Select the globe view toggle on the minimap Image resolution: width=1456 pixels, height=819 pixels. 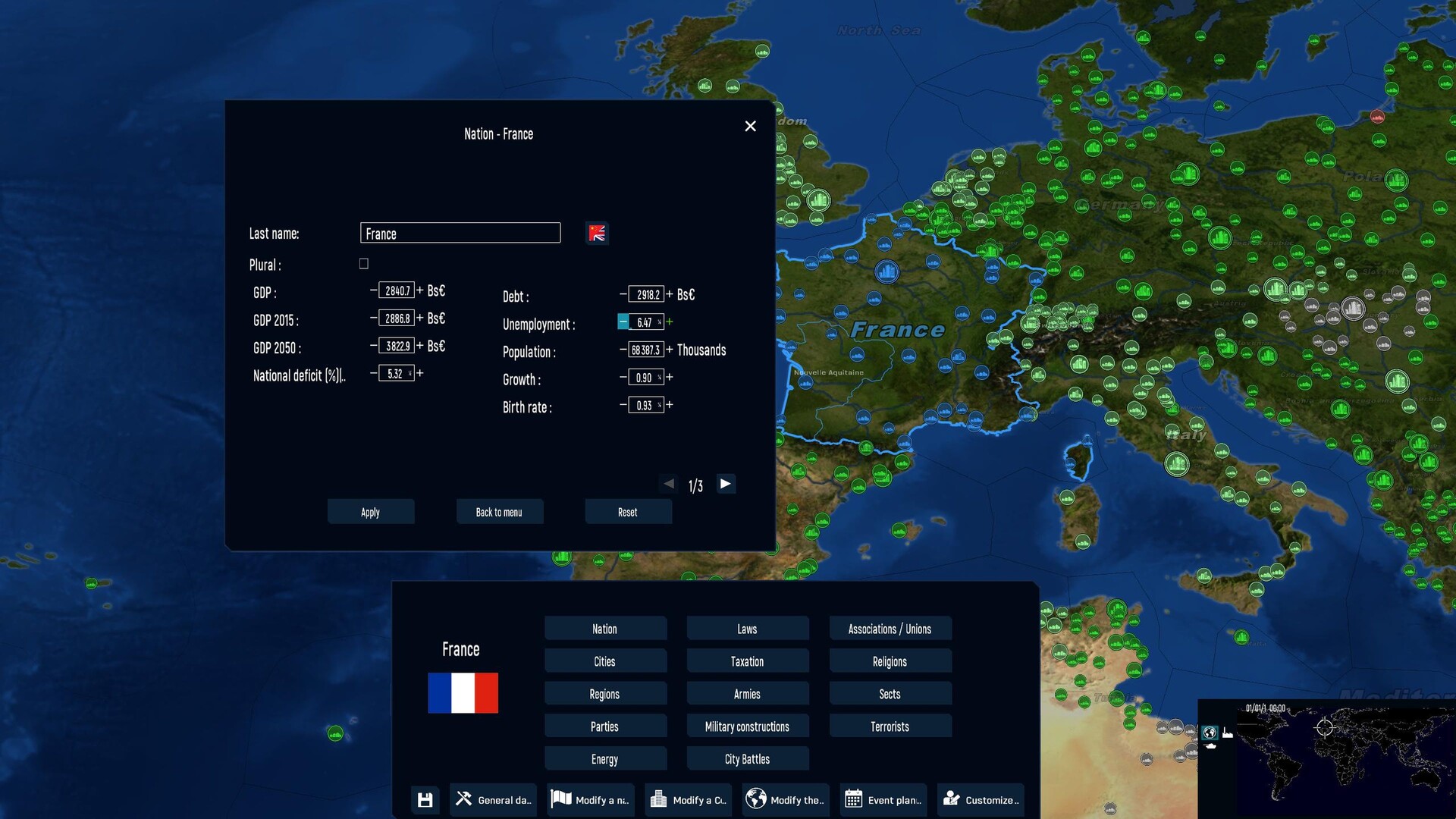pos(1210,733)
